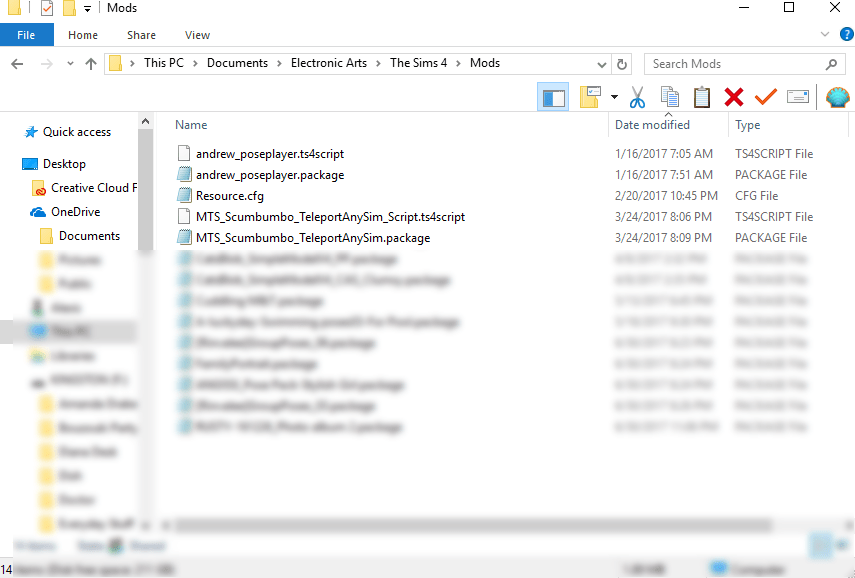This screenshot has width=855, height=578.
Task: Open dropdown arrow beside new folder icon
Action: point(615,97)
